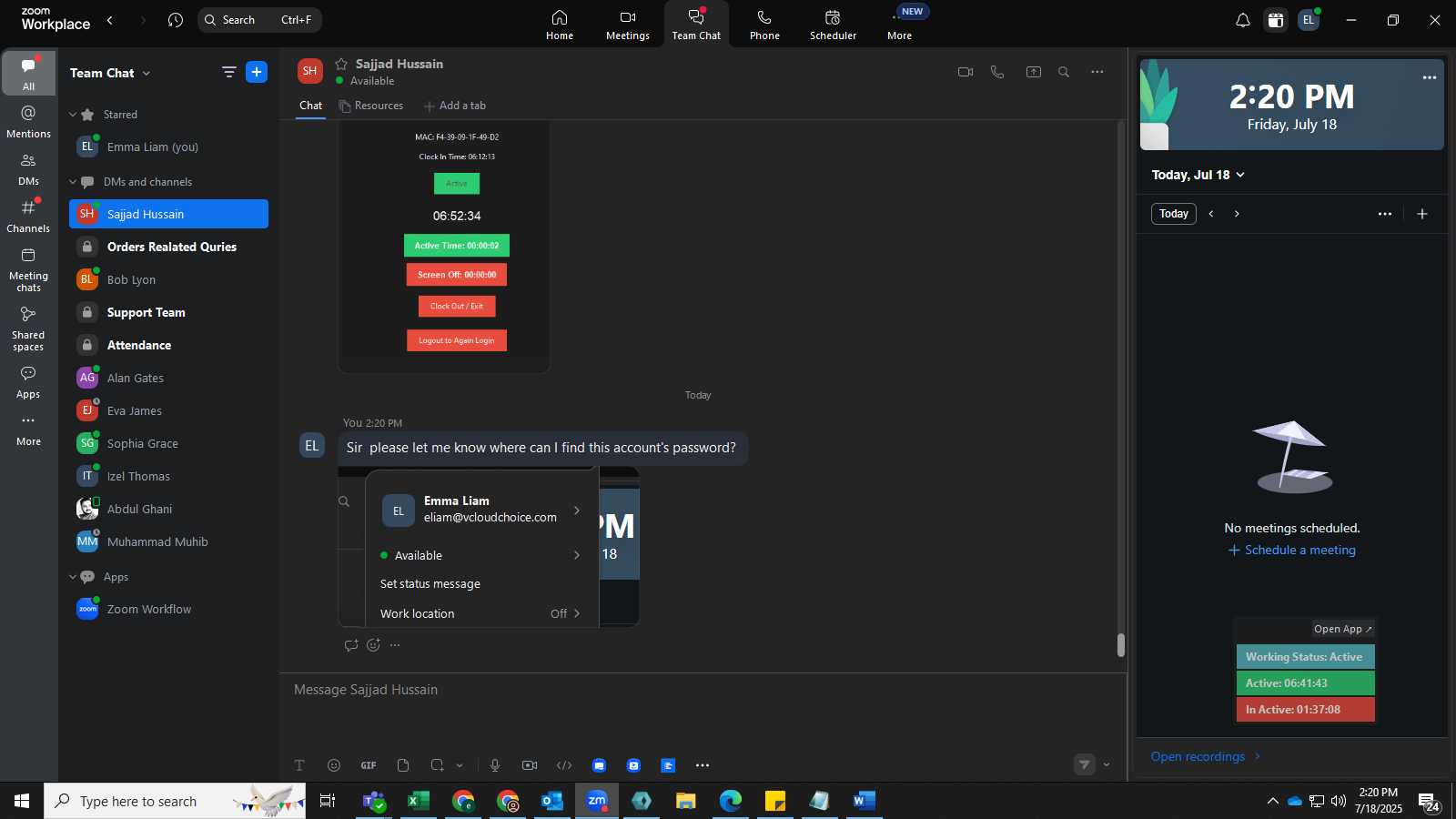Open chat more options ellipsis

coord(1097,72)
